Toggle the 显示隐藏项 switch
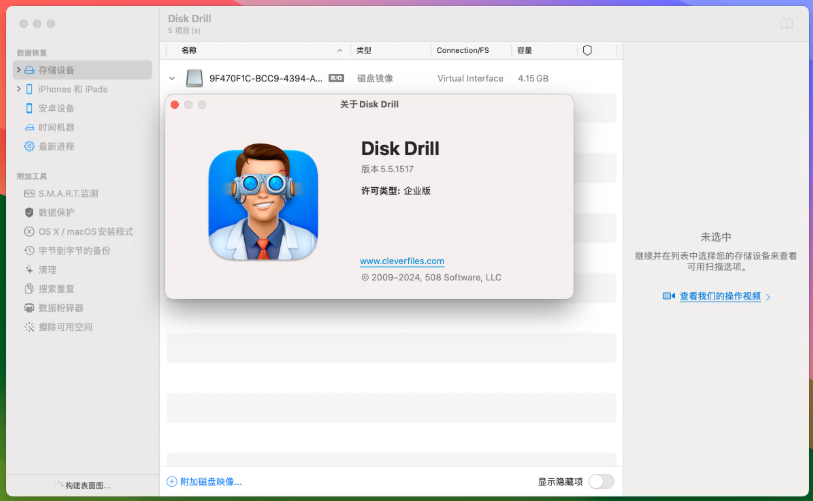The height and width of the screenshot is (501, 813). coord(601,482)
